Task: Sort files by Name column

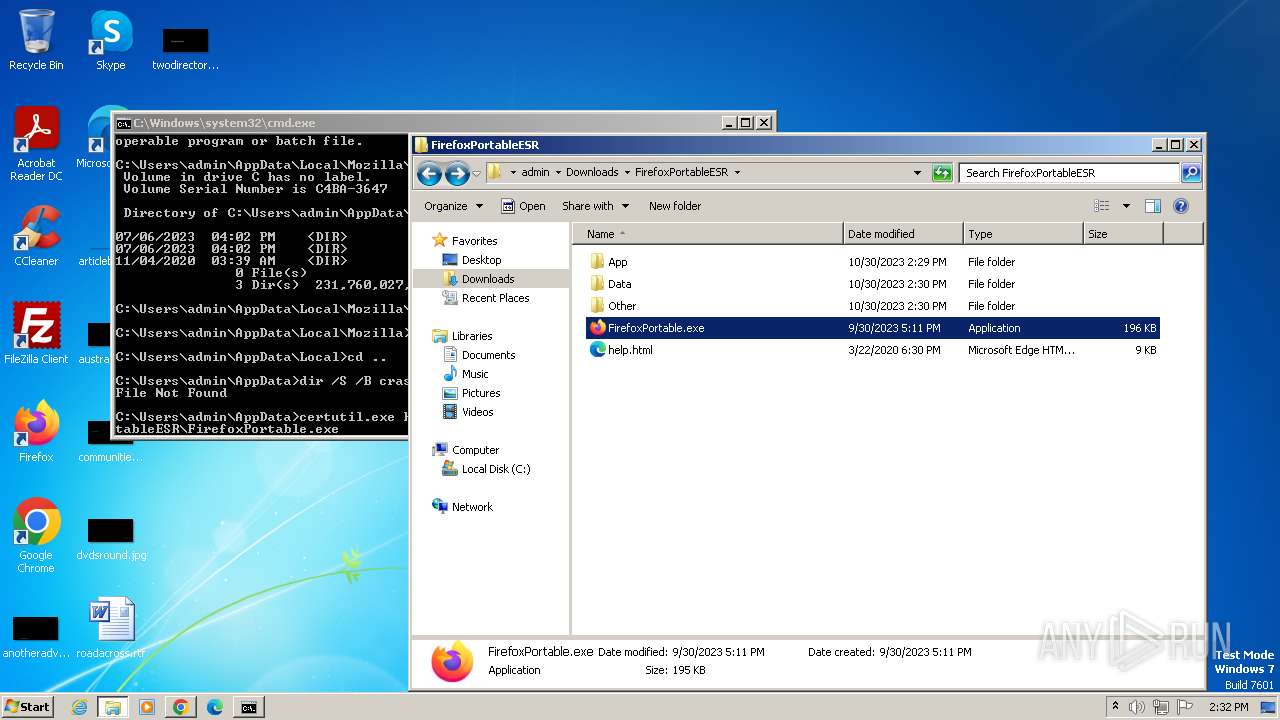Action: click(x=708, y=234)
